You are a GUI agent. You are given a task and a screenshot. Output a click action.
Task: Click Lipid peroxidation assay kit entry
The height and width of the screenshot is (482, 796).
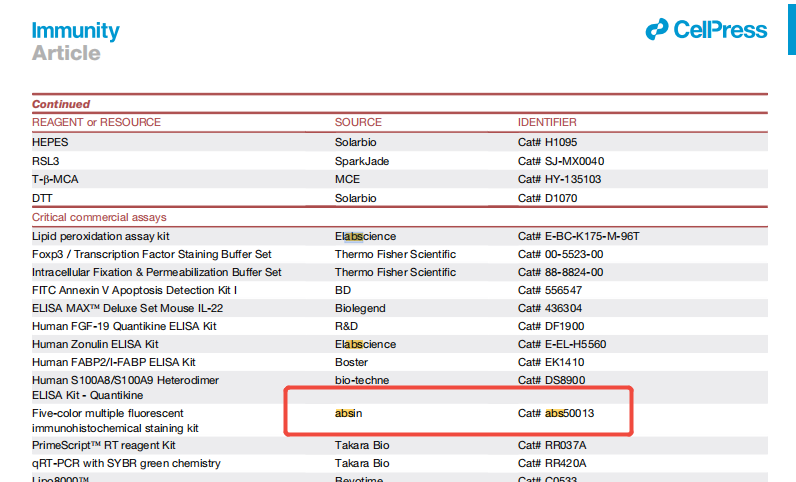point(101,236)
